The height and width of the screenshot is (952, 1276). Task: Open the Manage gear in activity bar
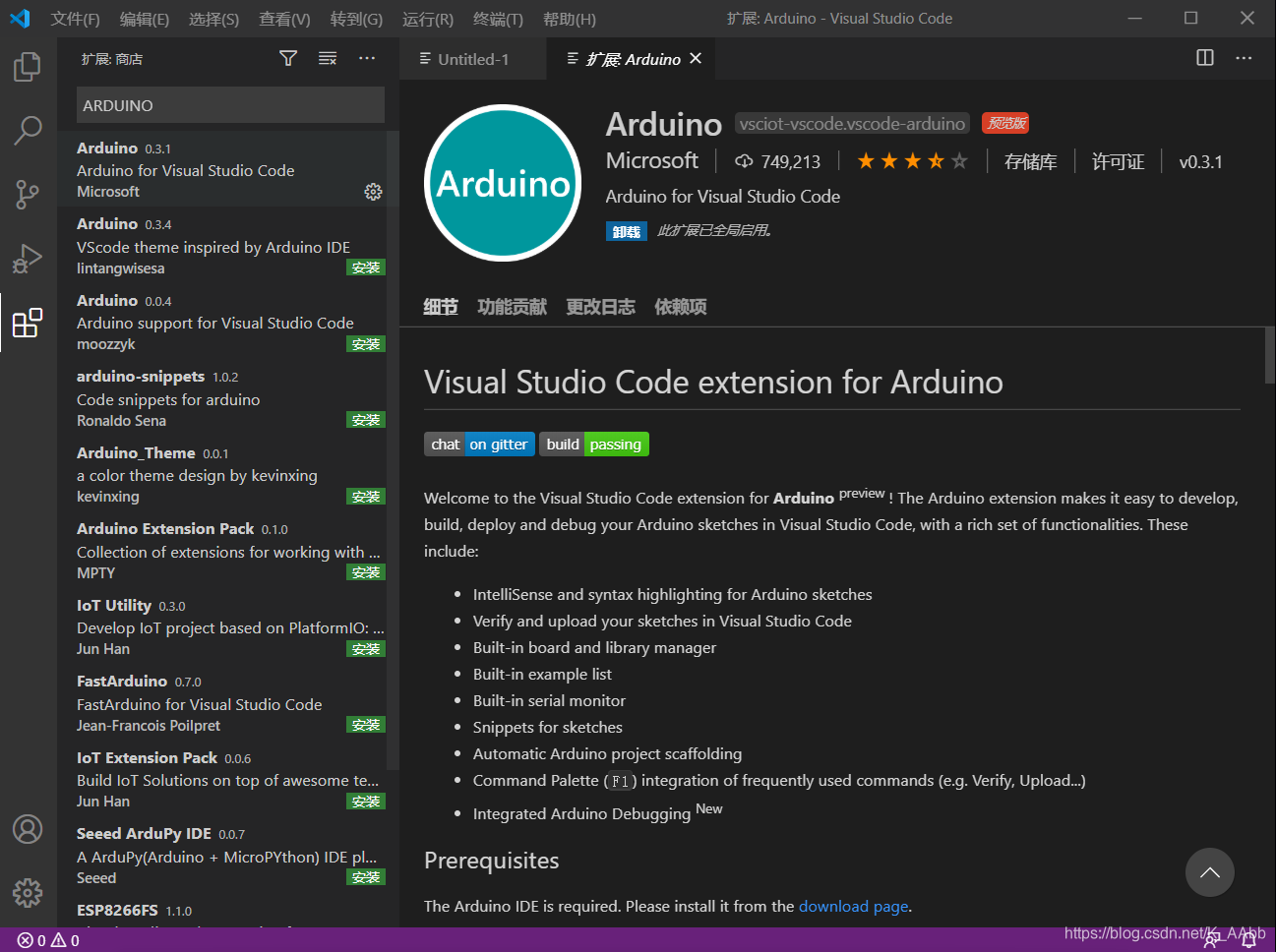pyautogui.click(x=28, y=893)
